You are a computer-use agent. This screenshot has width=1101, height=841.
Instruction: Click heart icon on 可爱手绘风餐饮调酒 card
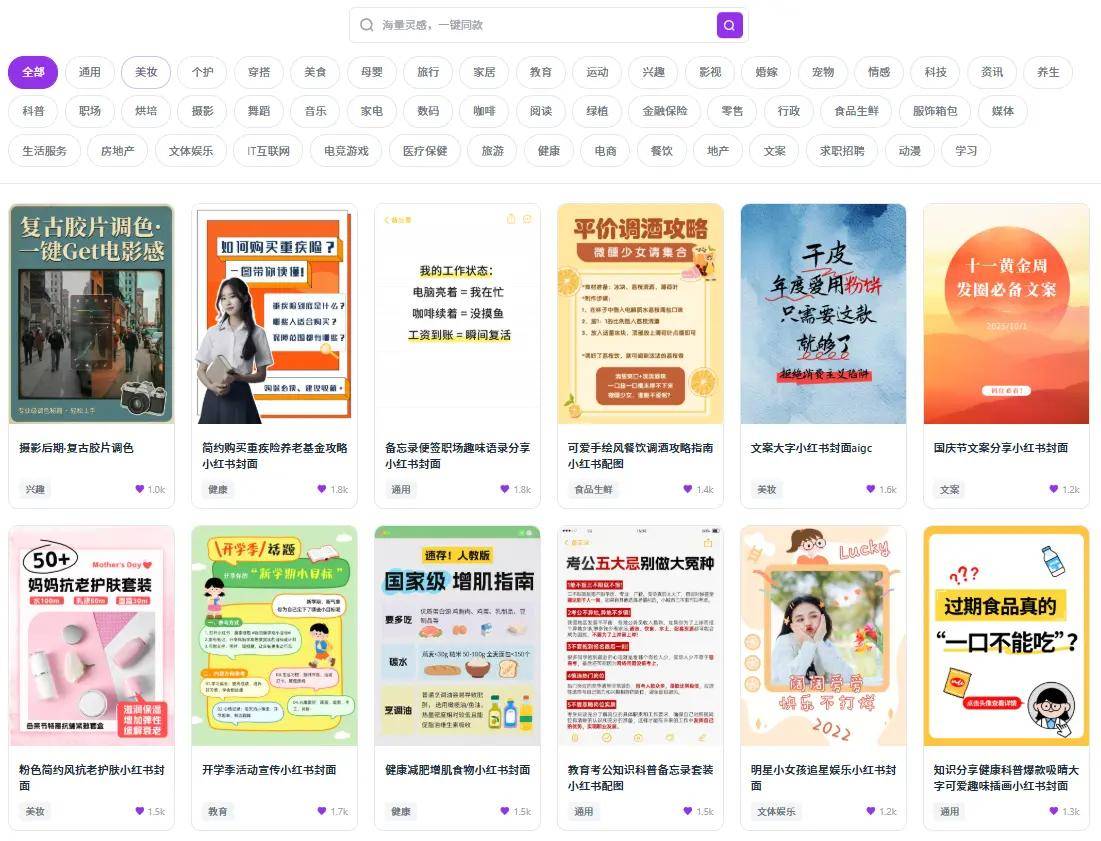click(x=688, y=490)
